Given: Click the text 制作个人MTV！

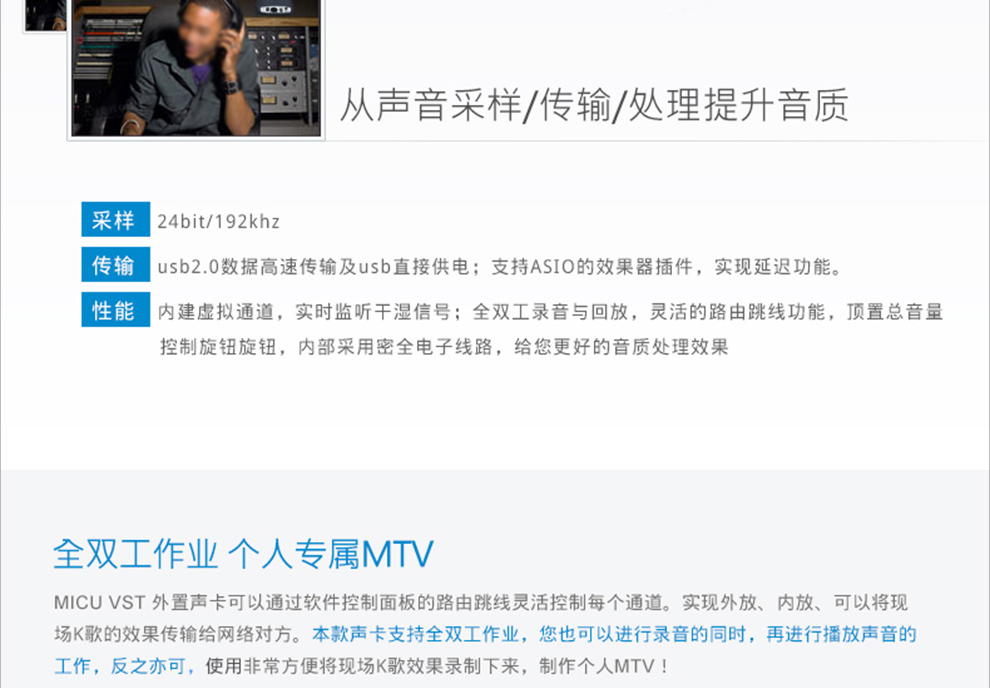Looking at the screenshot, I should pyautogui.click(x=605, y=666).
